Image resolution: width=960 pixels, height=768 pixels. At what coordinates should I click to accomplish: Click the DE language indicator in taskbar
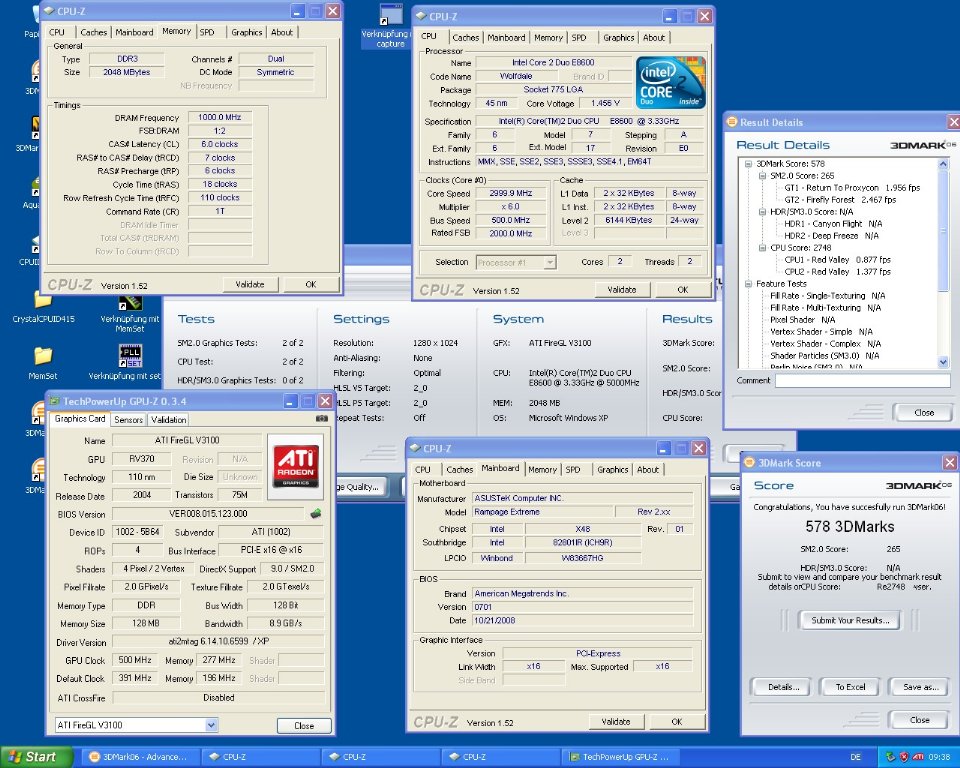855,757
